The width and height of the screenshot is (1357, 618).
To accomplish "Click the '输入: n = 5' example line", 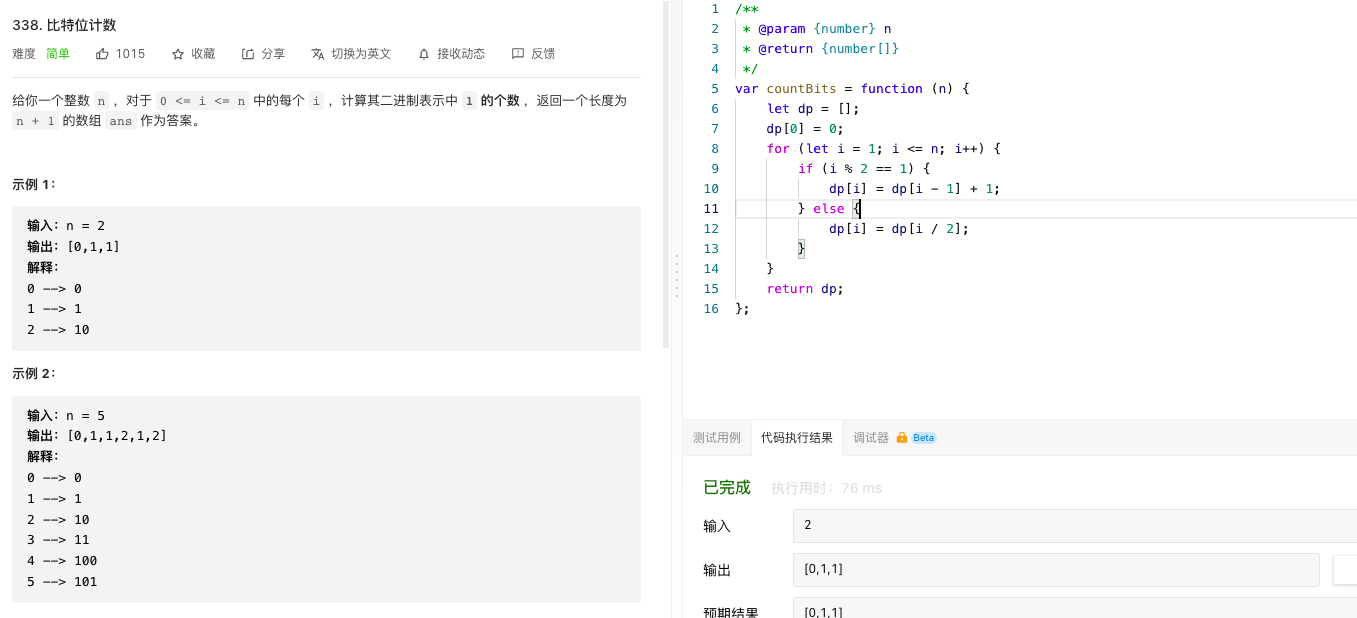I will 66,415.
